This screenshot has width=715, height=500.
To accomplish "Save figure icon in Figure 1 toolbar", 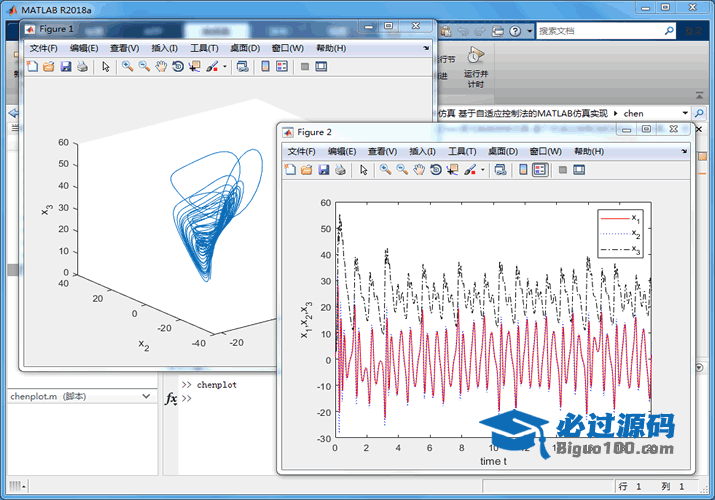I will point(66,67).
